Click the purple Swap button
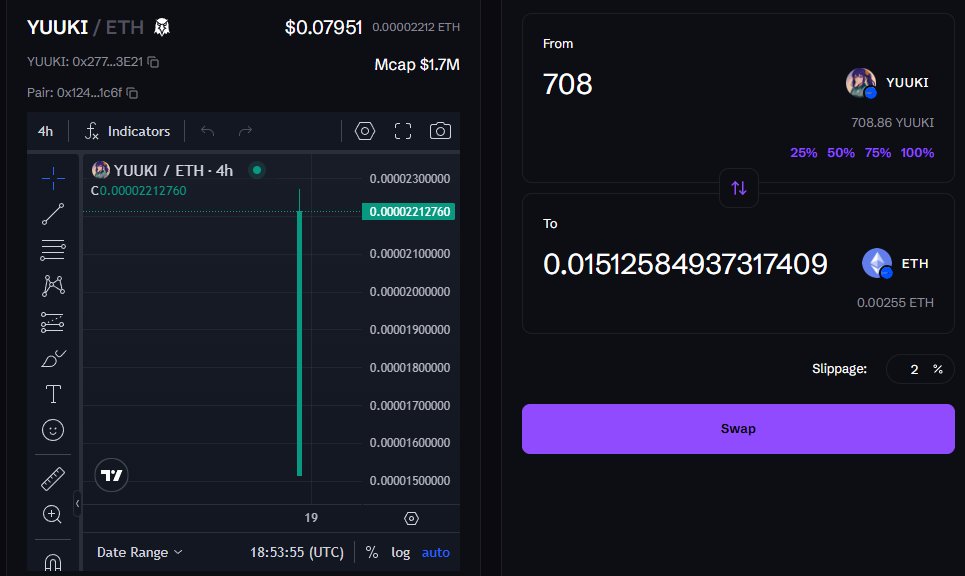The image size is (965, 576). pyautogui.click(x=738, y=429)
